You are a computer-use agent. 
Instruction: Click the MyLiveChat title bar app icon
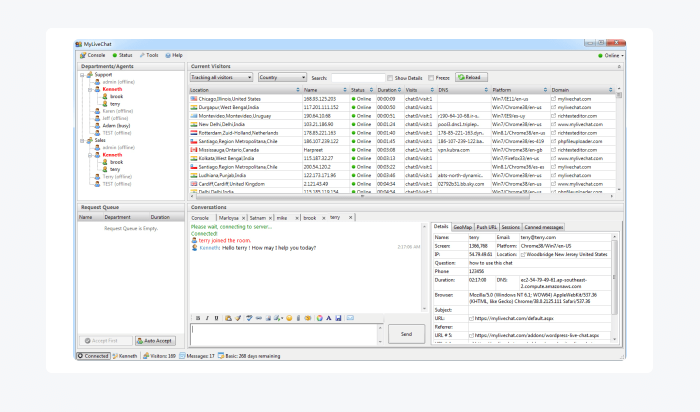(79, 44)
